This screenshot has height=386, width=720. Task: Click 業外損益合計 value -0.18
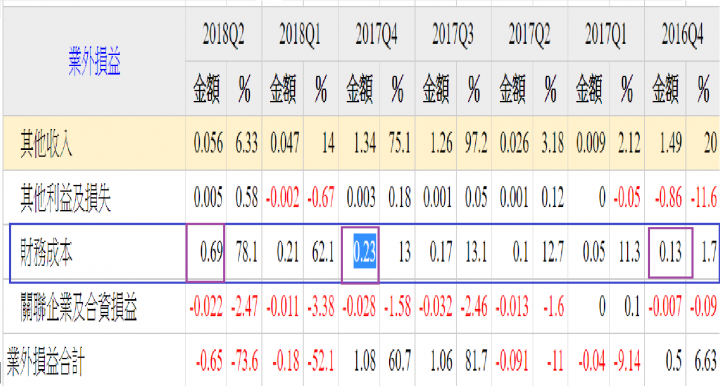pyautogui.click(x=286, y=361)
